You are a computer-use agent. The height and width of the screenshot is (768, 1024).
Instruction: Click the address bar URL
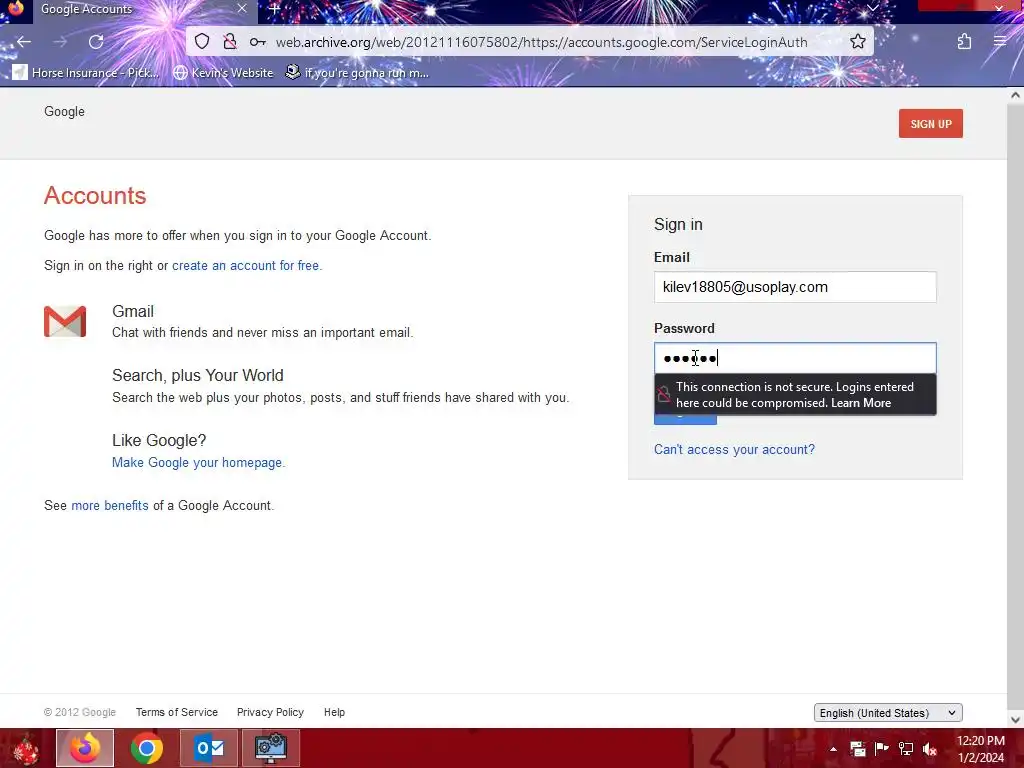[541, 42]
